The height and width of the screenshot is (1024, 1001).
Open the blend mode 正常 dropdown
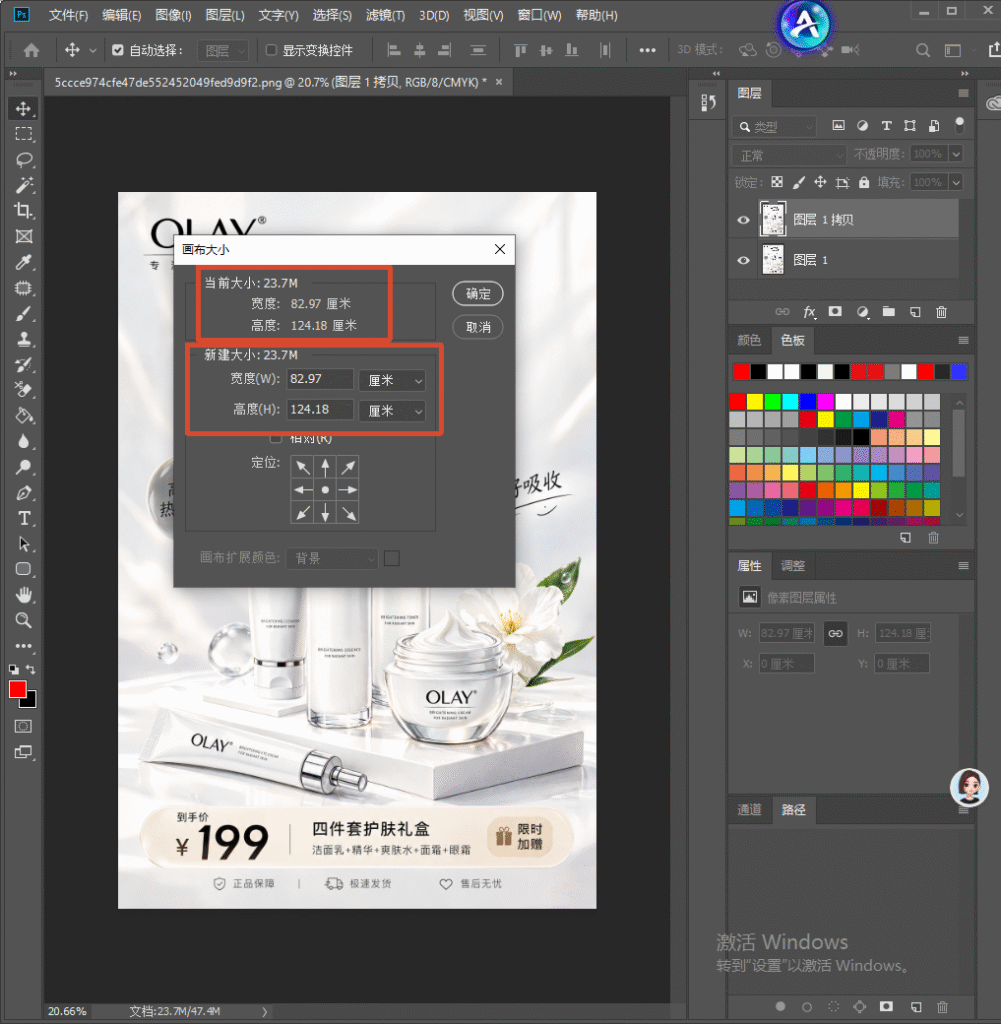click(789, 155)
